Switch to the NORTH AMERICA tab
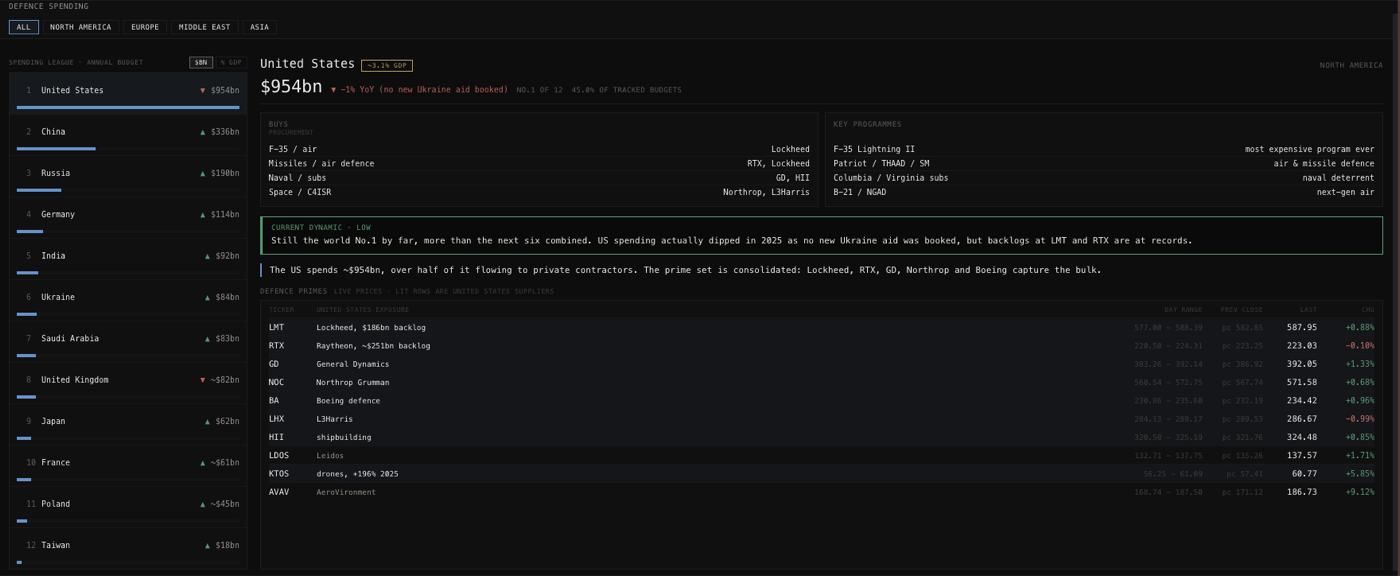Image resolution: width=1400 pixels, height=576 pixels. [81, 27]
